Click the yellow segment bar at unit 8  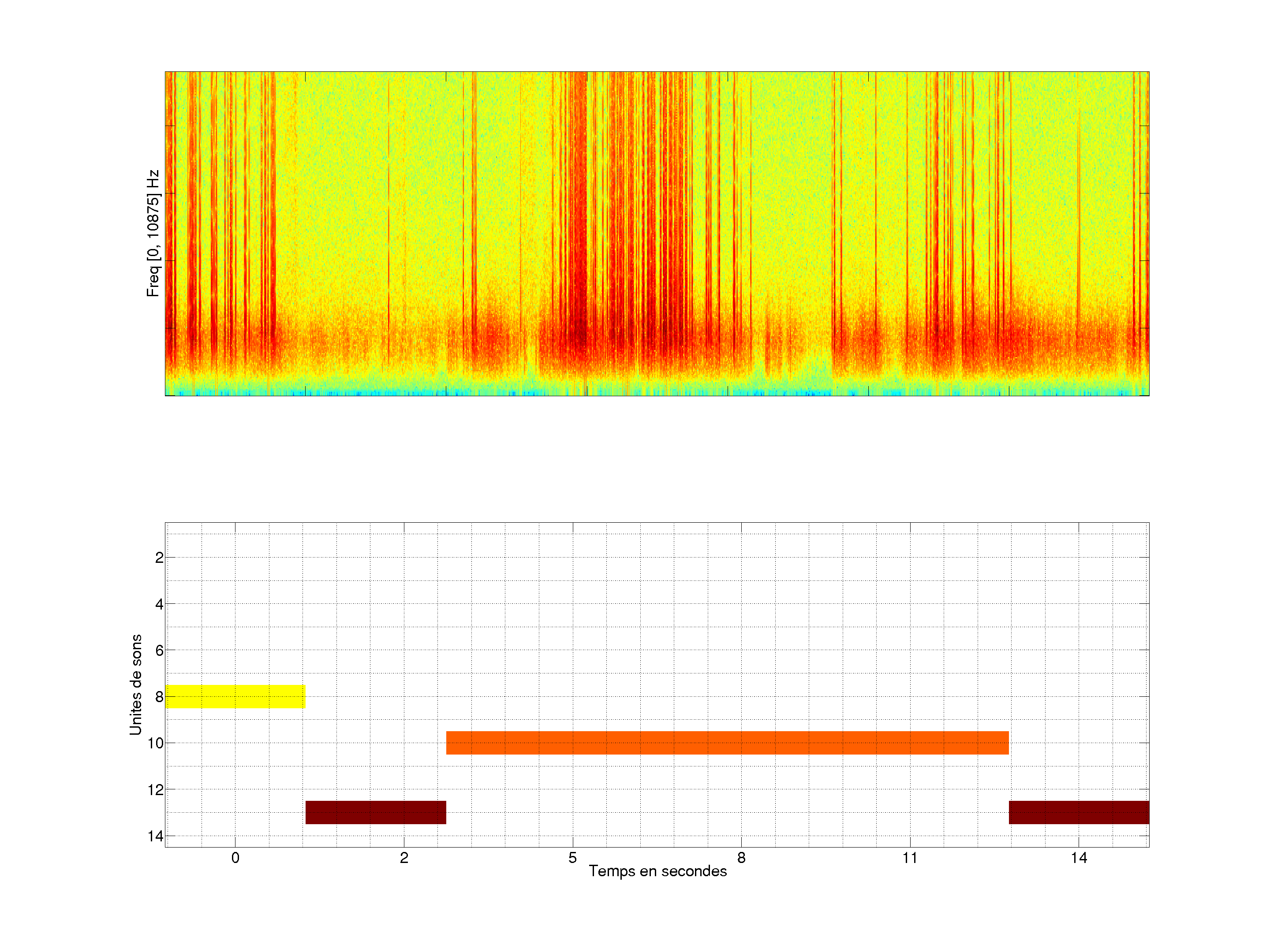235,696
